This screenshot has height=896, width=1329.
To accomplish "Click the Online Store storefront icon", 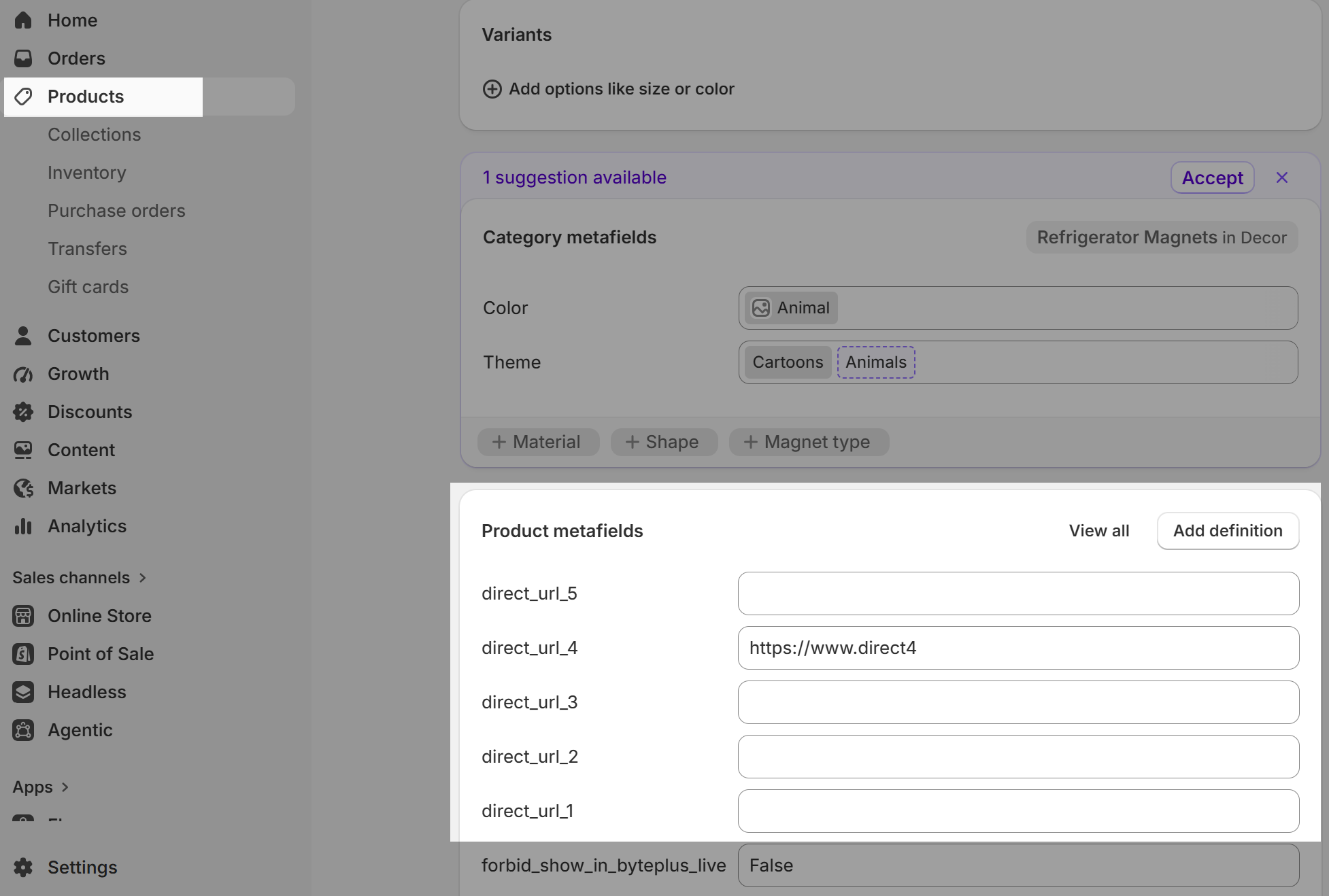I will pyautogui.click(x=23, y=616).
